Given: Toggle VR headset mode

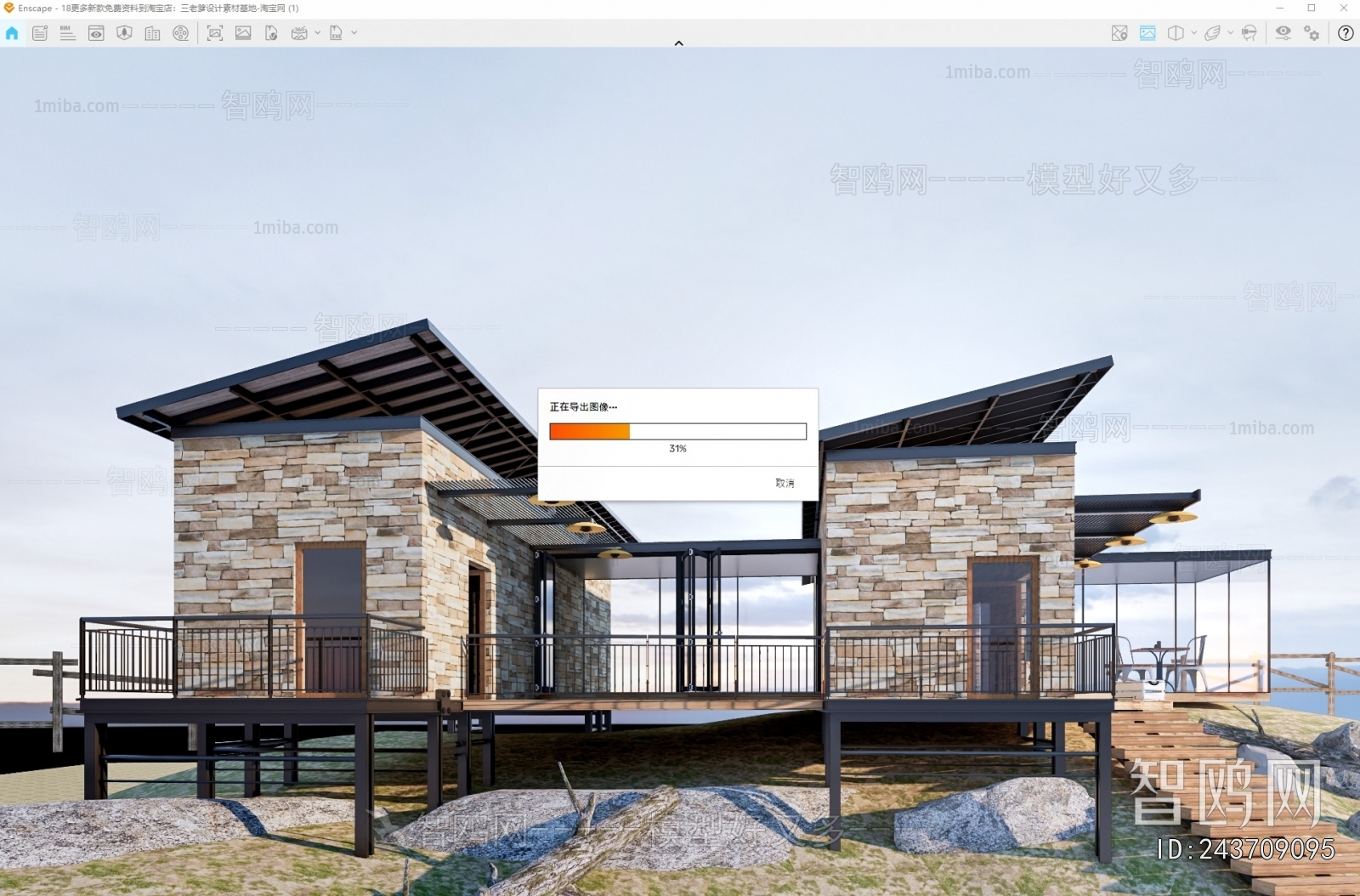Looking at the screenshot, I should (1249, 33).
